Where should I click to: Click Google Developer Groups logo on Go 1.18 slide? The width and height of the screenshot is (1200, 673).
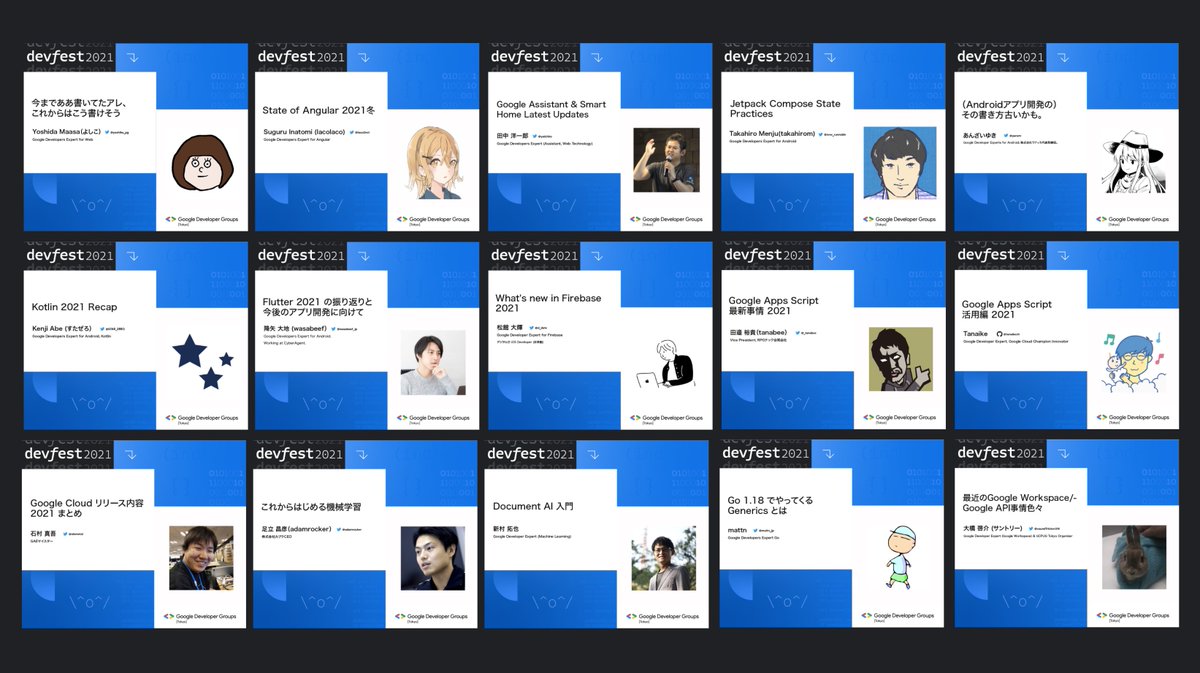pyautogui.click(x=898, y=617)
